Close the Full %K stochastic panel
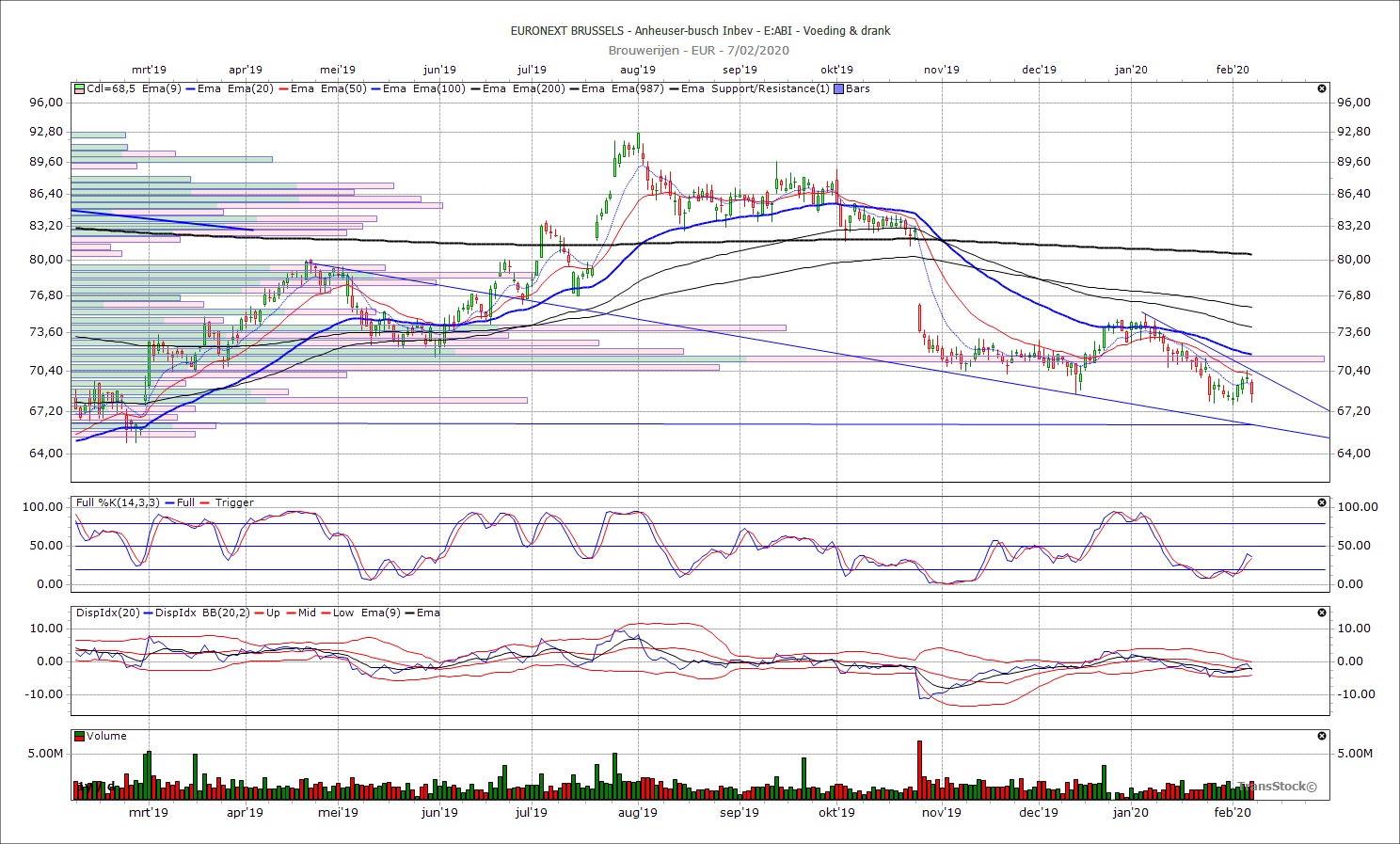 point(1322,502)
